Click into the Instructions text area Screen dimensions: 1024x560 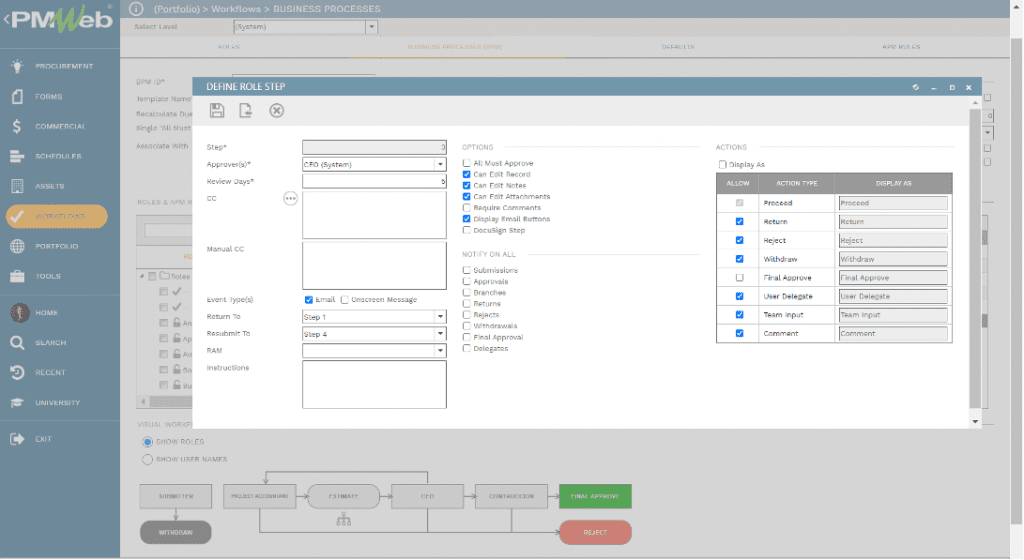click(x=374, y=384)
